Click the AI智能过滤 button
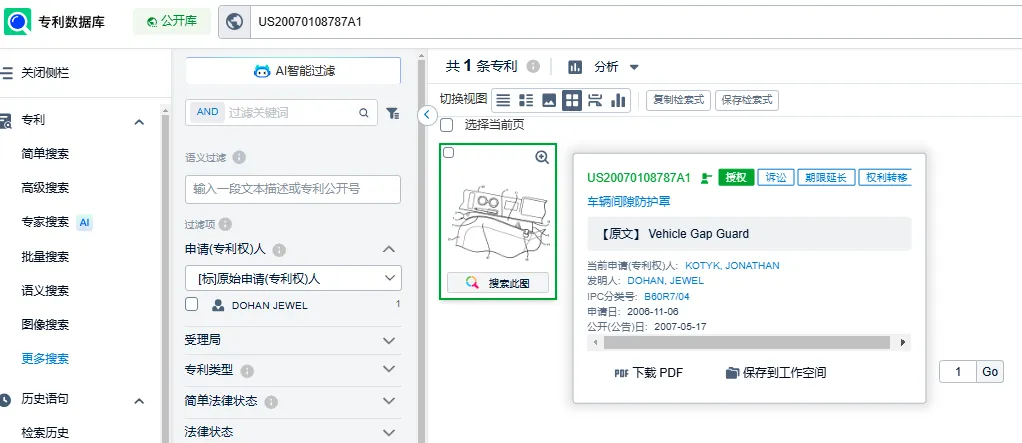The image size is (1022, 443). [293, 71]
